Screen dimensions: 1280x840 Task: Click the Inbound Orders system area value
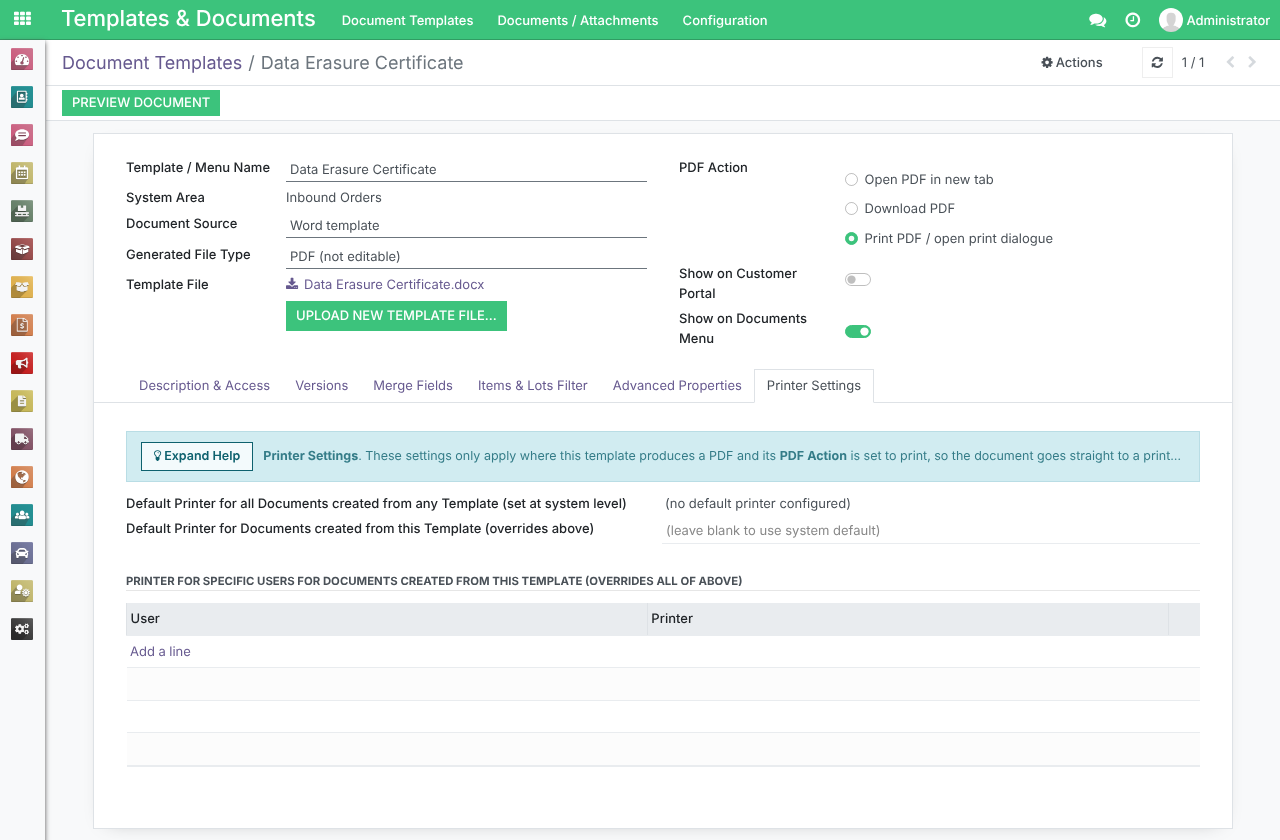[x=334, y=198]
